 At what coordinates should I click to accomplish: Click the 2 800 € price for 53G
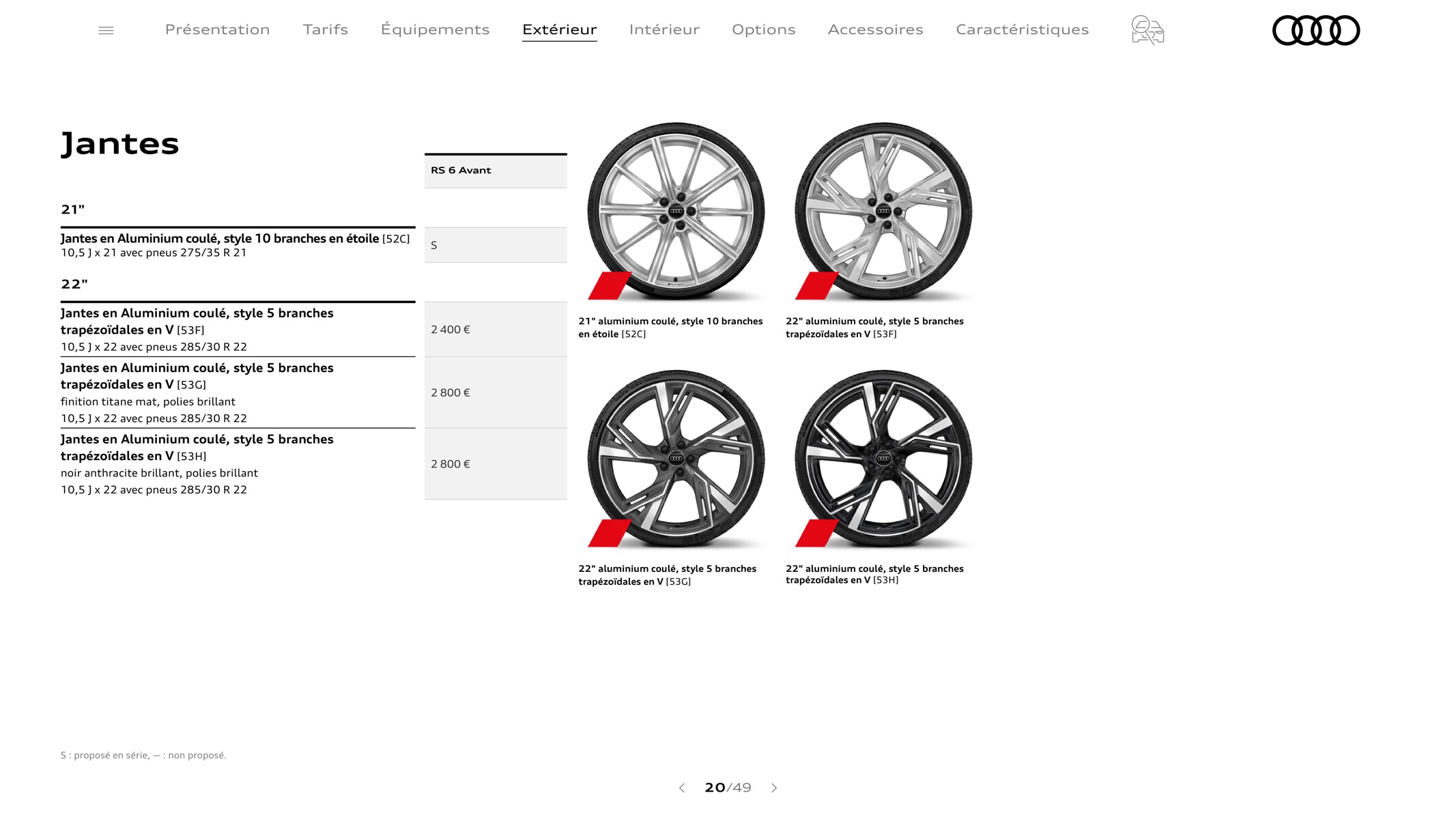pyautogui.click(x=496, y=392)
